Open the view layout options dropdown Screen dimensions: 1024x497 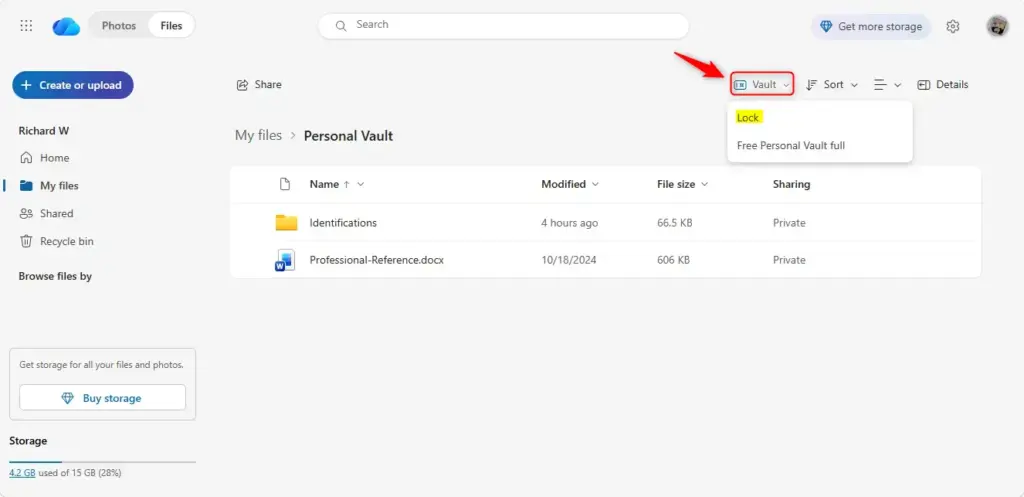(x=888, y=84)
